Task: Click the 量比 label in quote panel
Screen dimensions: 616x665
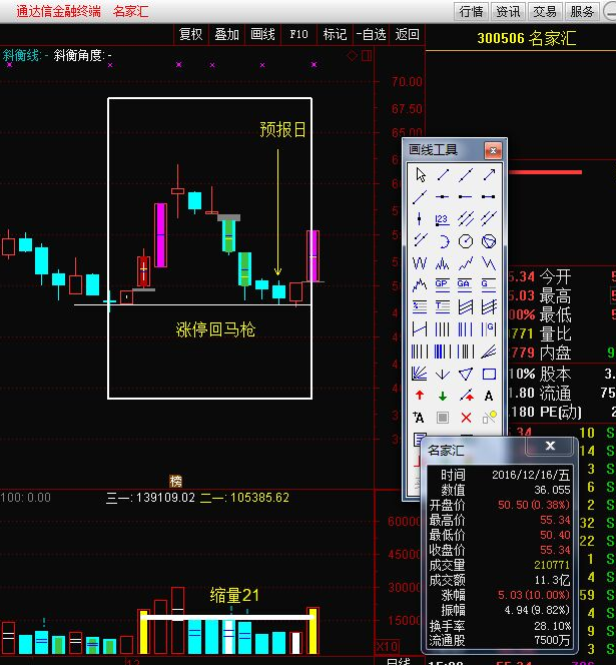Action: pos(555,333)
